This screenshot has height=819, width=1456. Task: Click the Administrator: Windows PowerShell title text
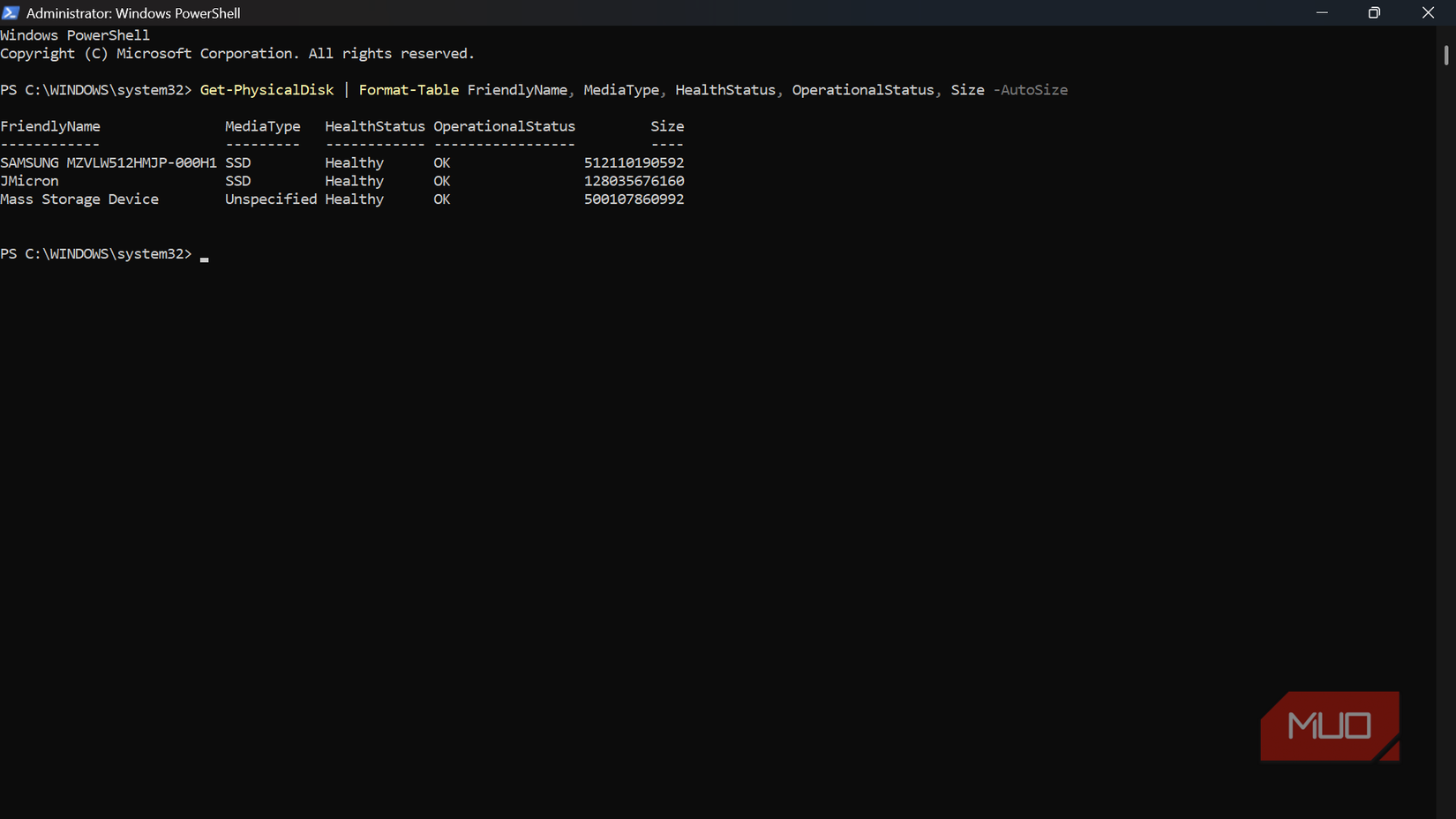pyautogui.click(x=133, y=13)
